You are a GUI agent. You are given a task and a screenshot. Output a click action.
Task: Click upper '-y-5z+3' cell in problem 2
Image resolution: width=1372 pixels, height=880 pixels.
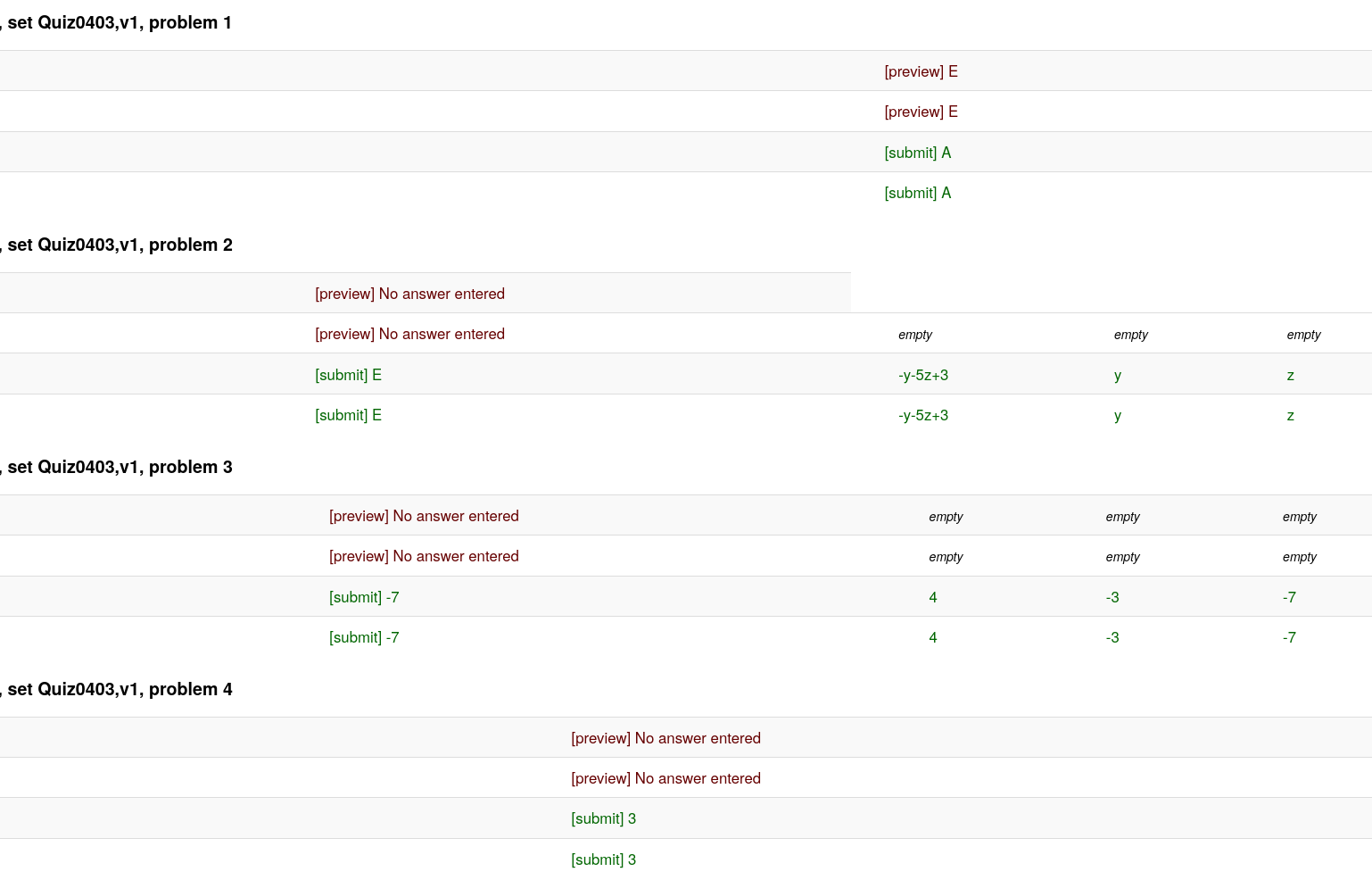point(923,375)
